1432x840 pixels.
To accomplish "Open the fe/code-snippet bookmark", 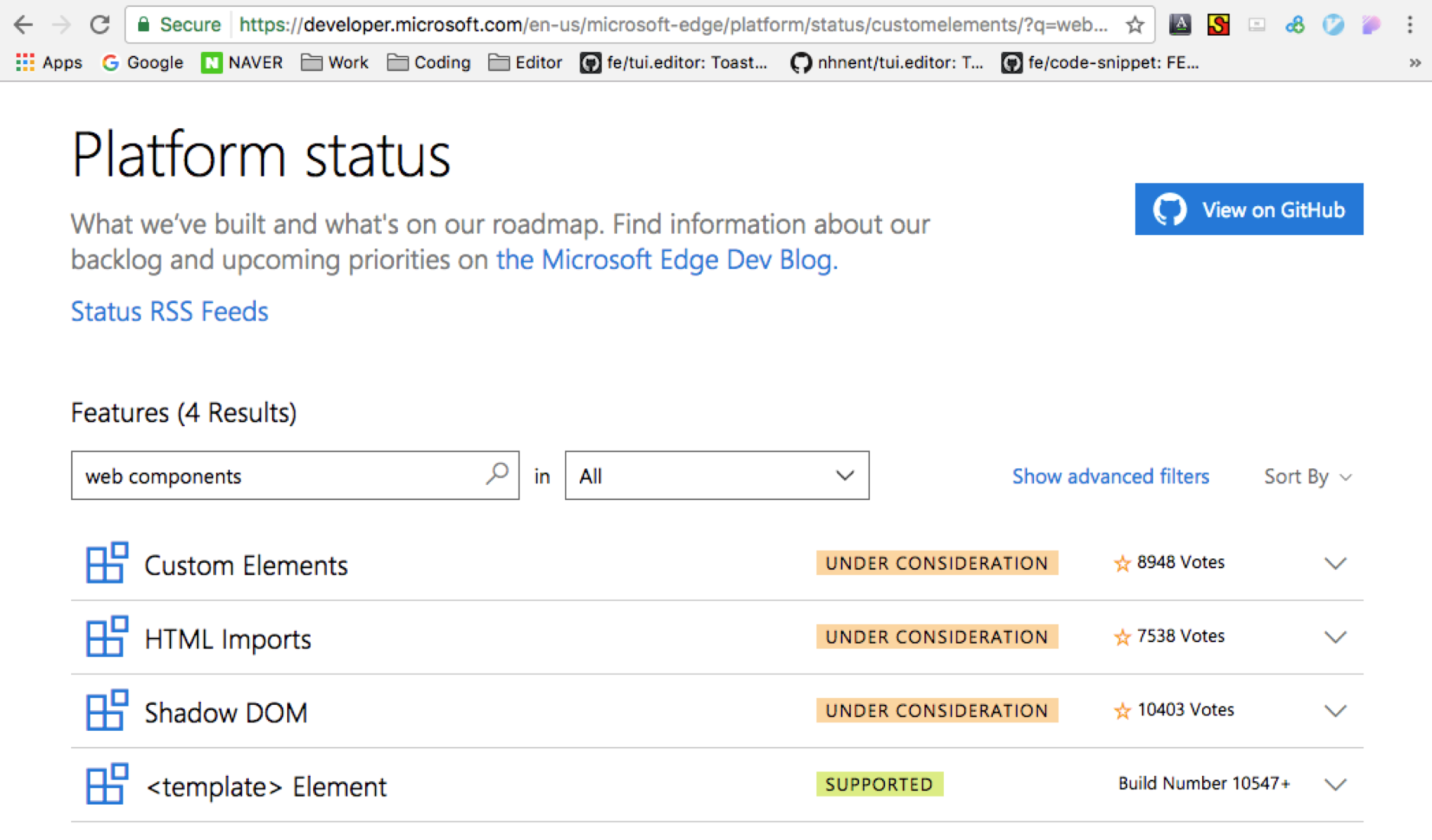I will click(1101, 63).
